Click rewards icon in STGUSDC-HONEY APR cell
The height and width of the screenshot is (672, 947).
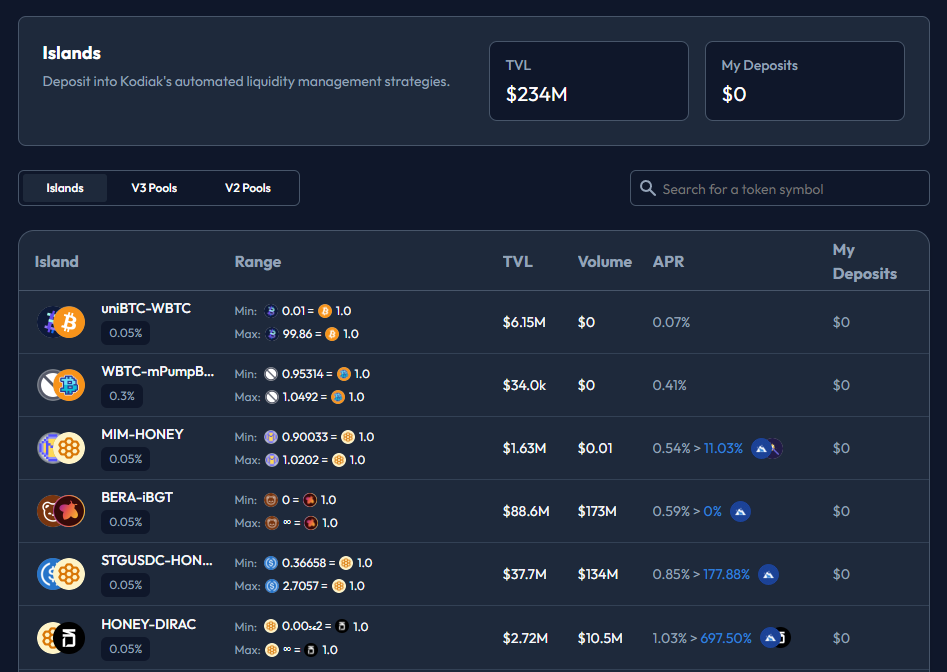[x=768, y=575]
